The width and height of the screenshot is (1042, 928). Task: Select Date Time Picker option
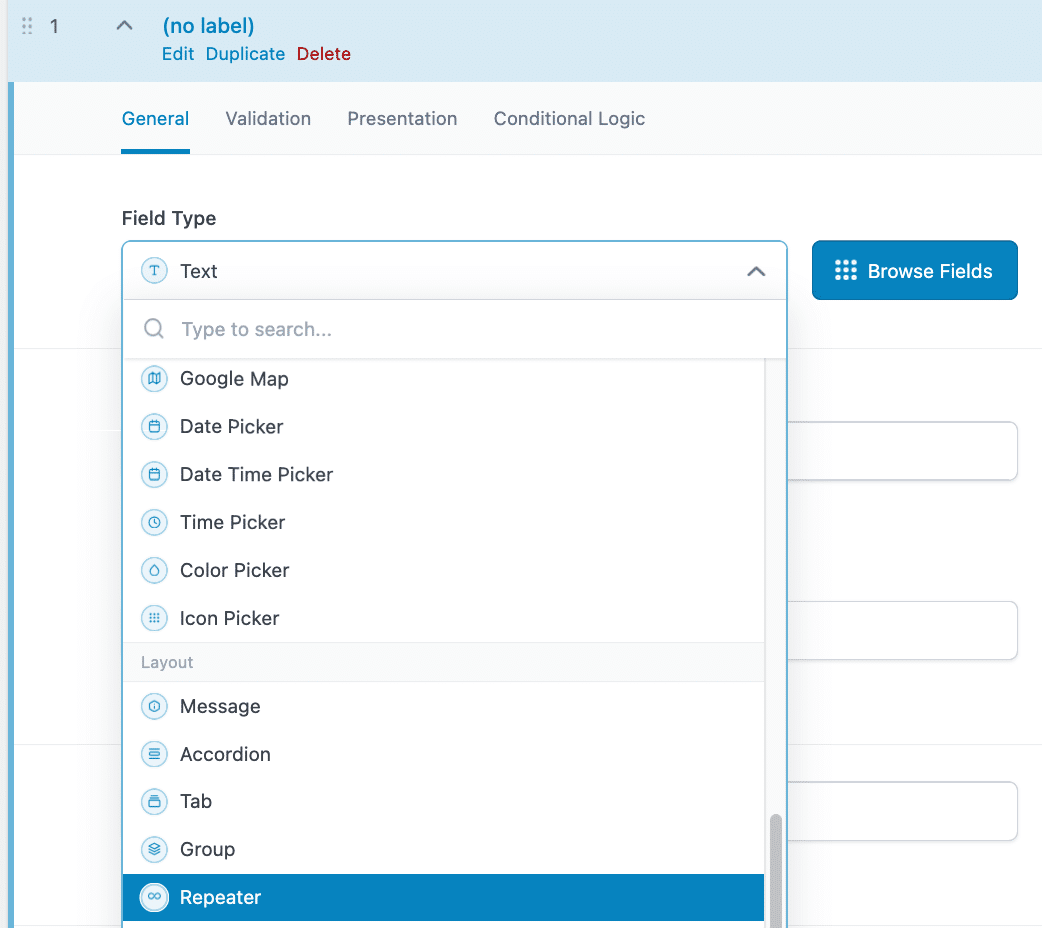click(x=444, y=475)
